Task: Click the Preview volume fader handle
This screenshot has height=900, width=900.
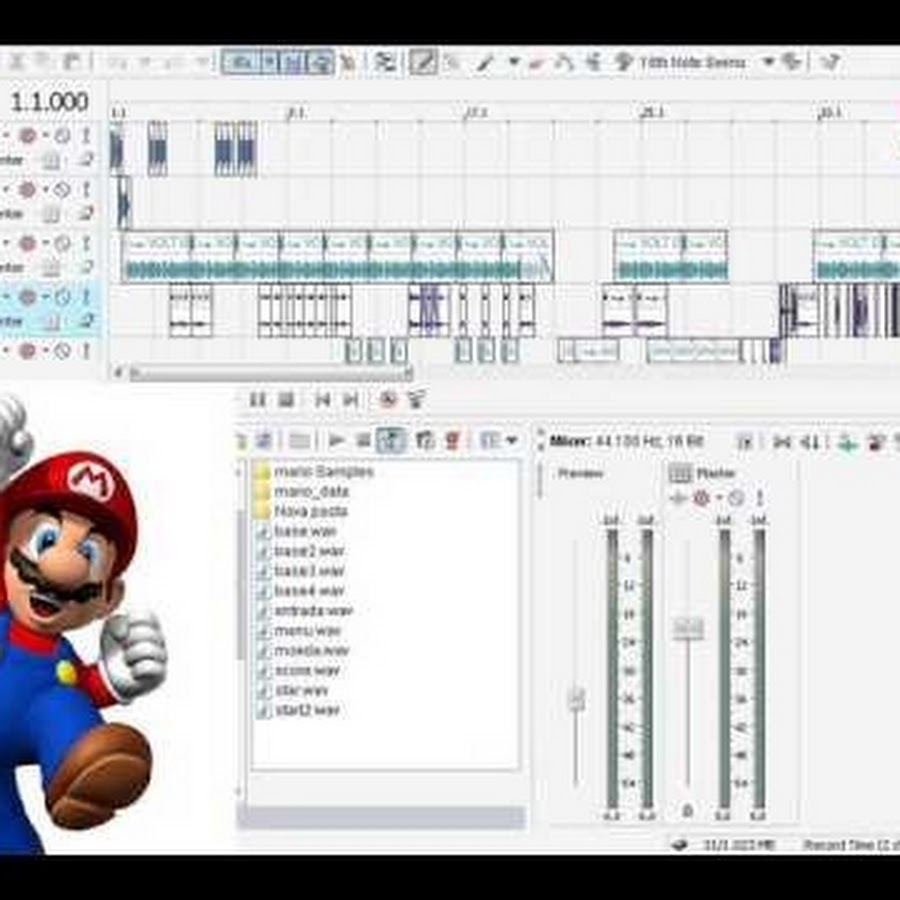Action: 576,700
